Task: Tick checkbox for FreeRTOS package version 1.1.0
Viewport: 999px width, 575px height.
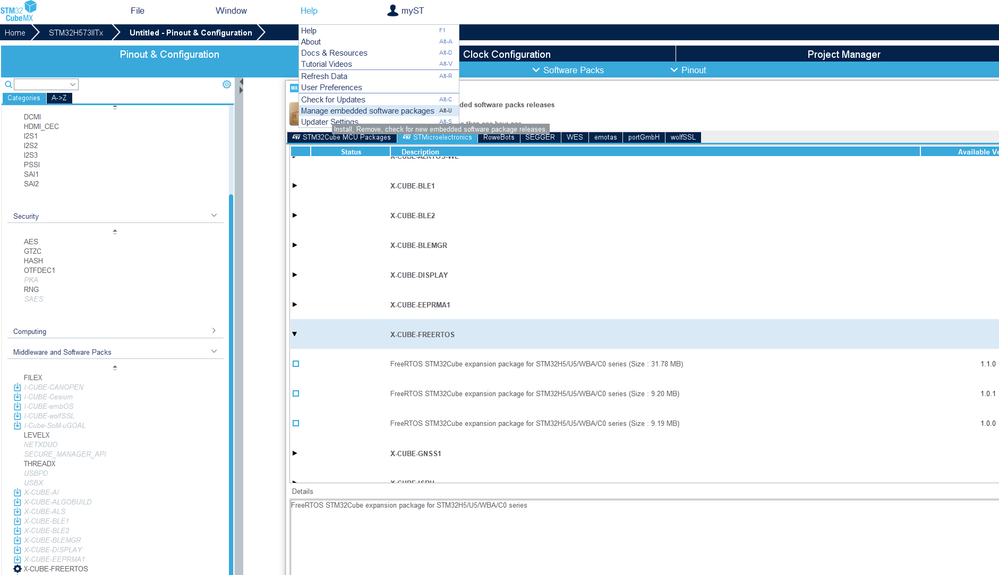Action: (x=296, y=364)
